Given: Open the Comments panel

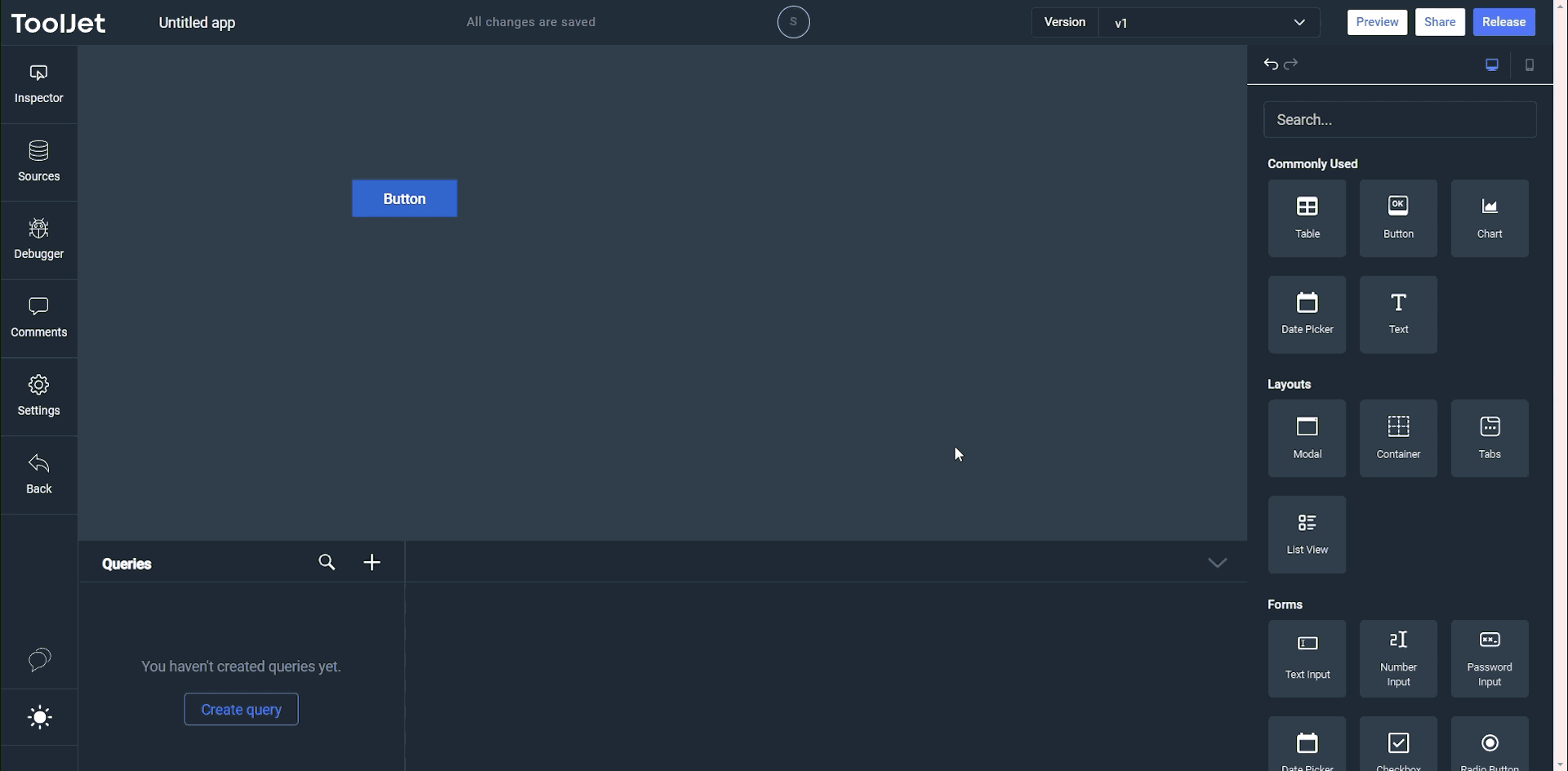Looking at the screenshot, I should 38,315.
